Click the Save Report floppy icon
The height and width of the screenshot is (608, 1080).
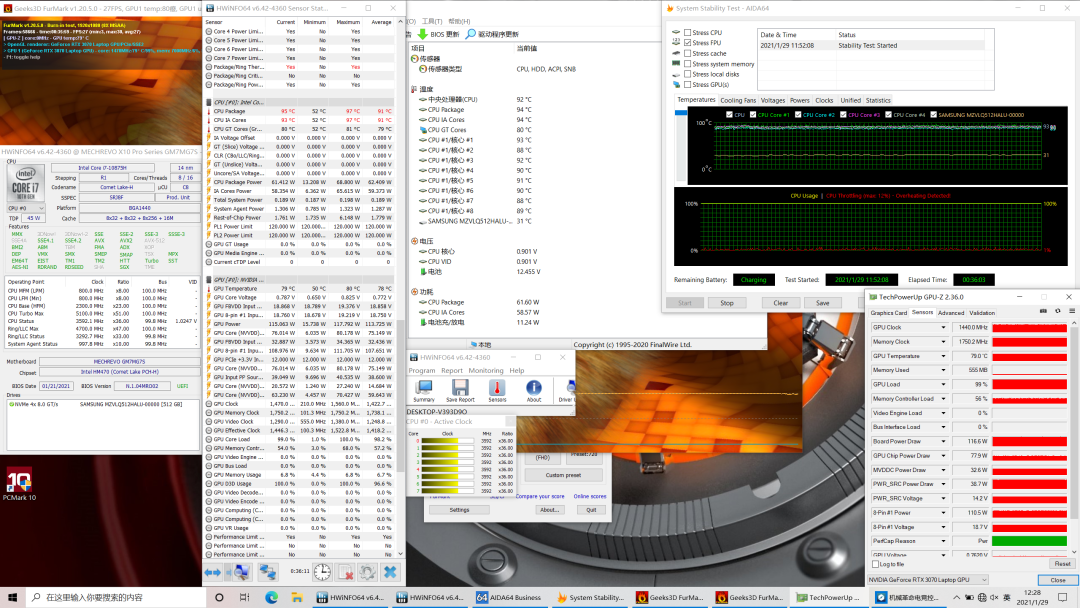[x=460, y=388]
